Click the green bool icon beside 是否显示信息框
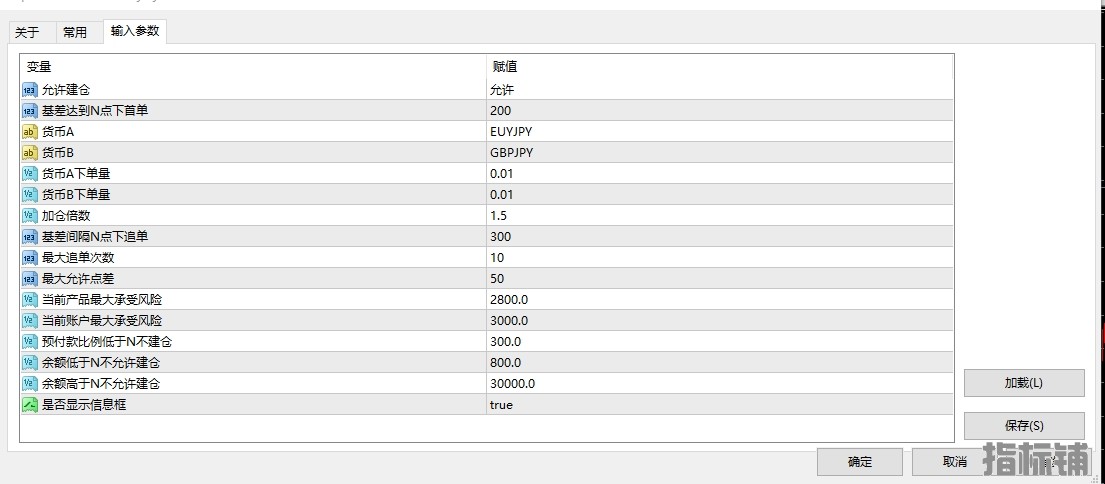This screenshot has height=484, width=1105. tap(30, 405)
